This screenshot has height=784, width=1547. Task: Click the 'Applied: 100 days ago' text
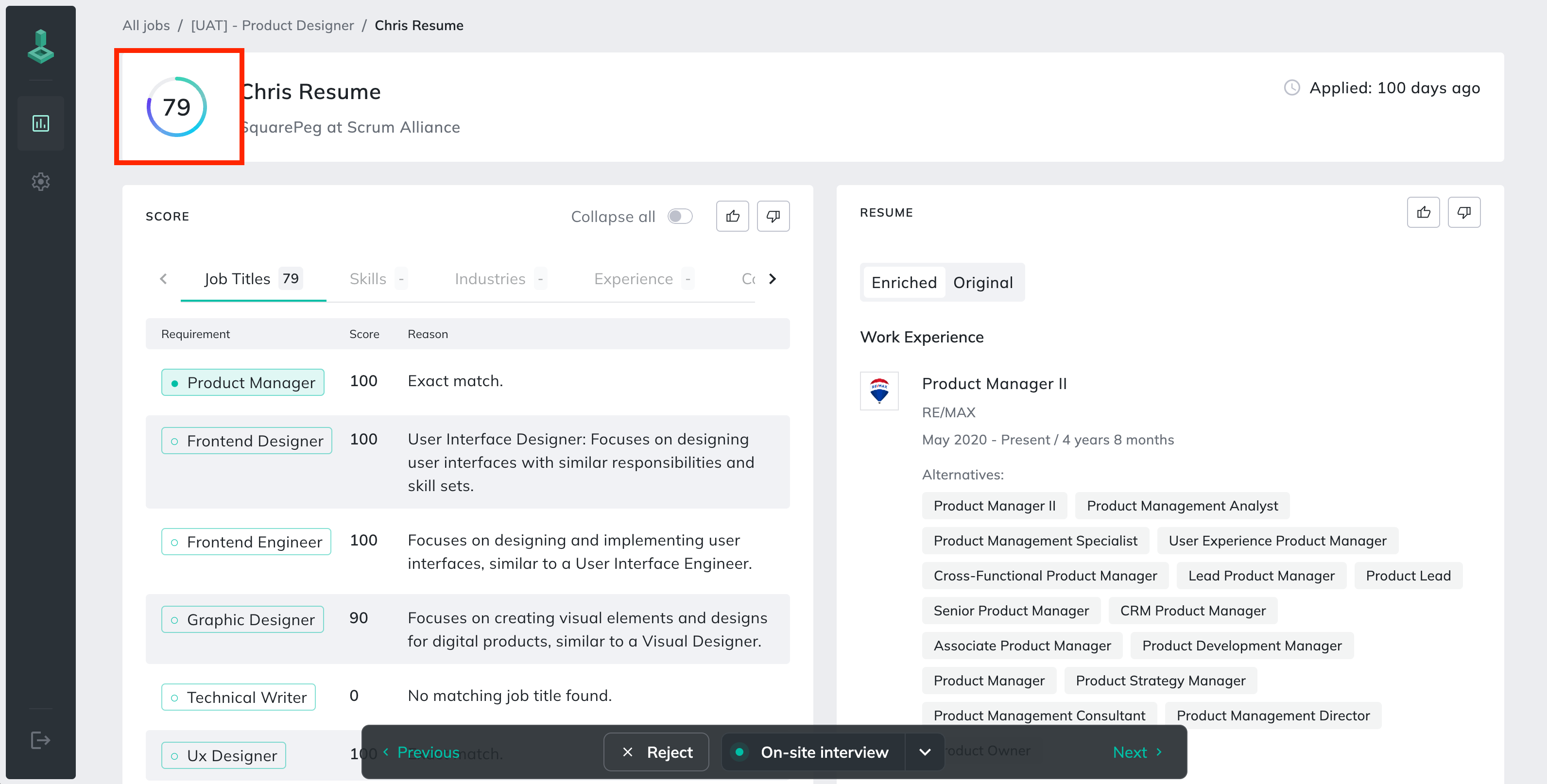coord(1394,87)
